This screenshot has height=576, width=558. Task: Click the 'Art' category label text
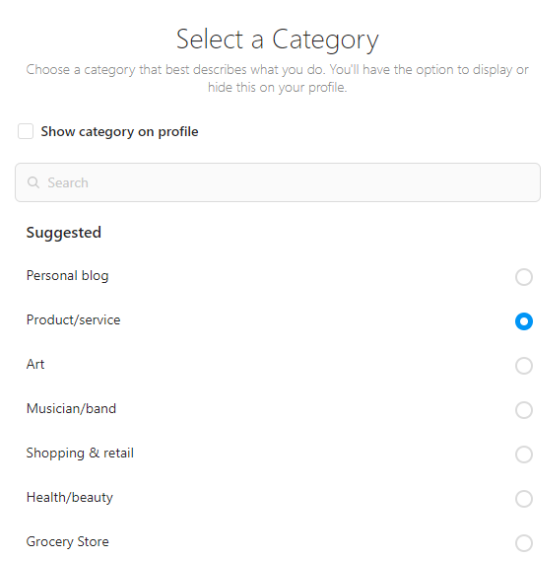35,364
